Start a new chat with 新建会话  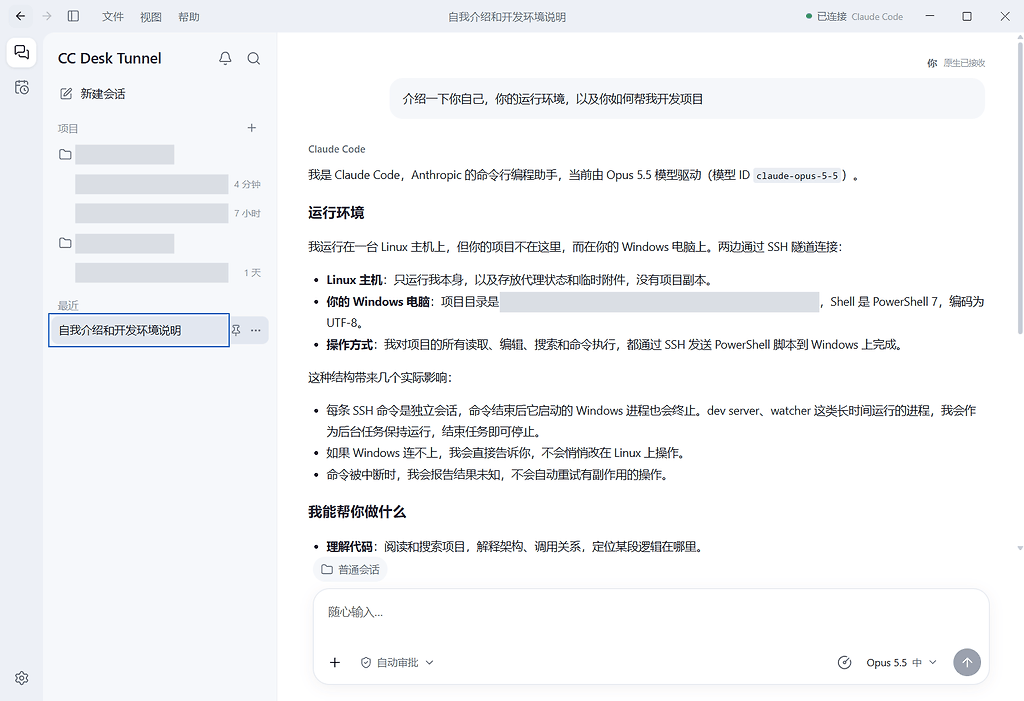[93, 94]
